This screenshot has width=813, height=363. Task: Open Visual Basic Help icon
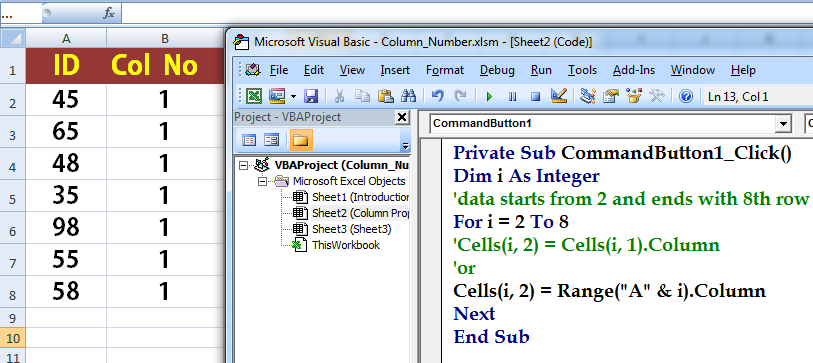pos(686,96)
